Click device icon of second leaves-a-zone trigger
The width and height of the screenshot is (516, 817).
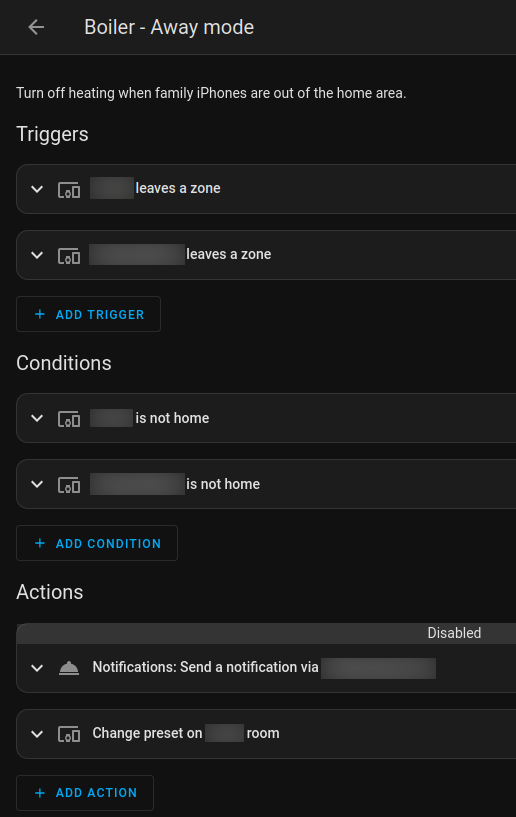69,255
